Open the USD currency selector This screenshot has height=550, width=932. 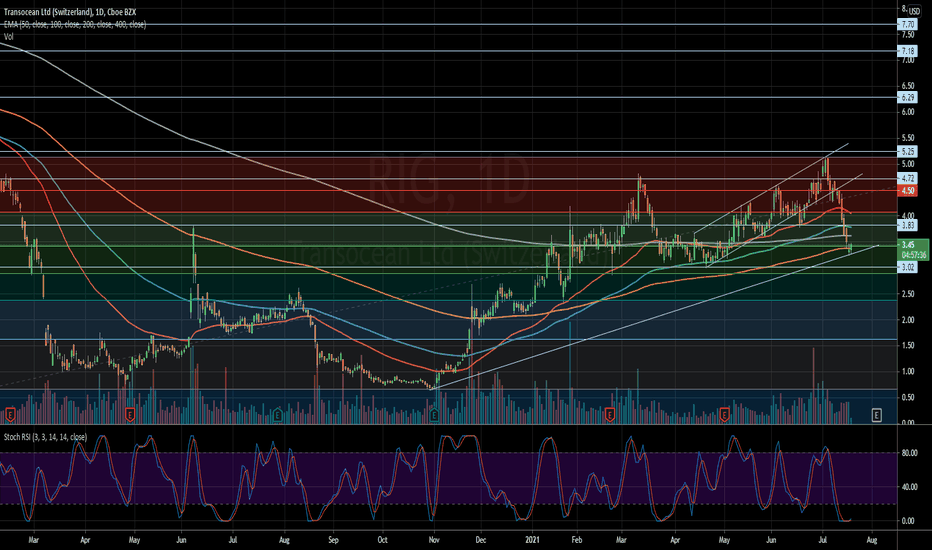914,11
